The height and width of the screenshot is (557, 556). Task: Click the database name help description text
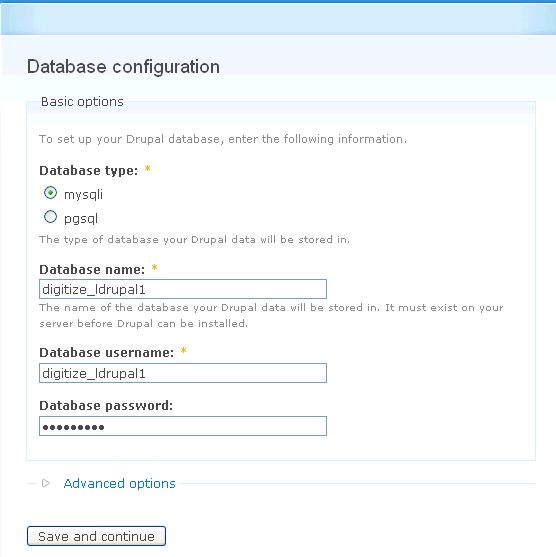(x=271, y=315)
